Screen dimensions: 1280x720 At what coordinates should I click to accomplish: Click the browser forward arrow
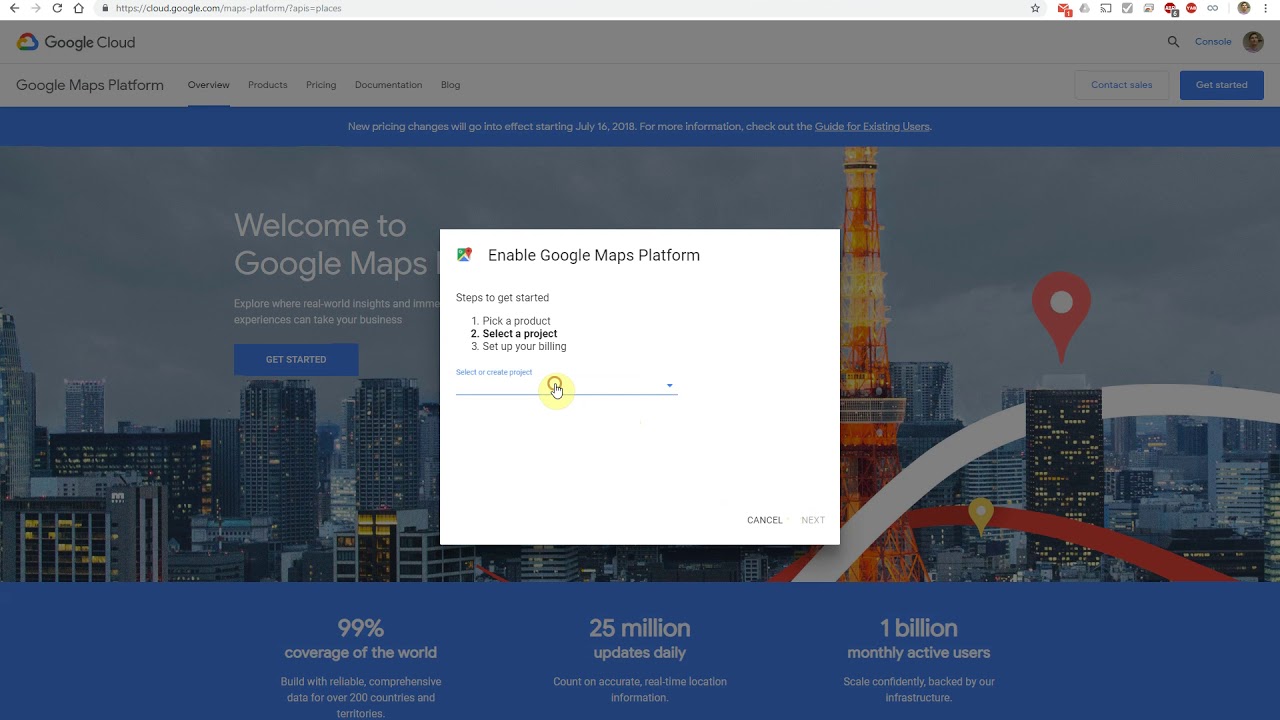[36, 8]
